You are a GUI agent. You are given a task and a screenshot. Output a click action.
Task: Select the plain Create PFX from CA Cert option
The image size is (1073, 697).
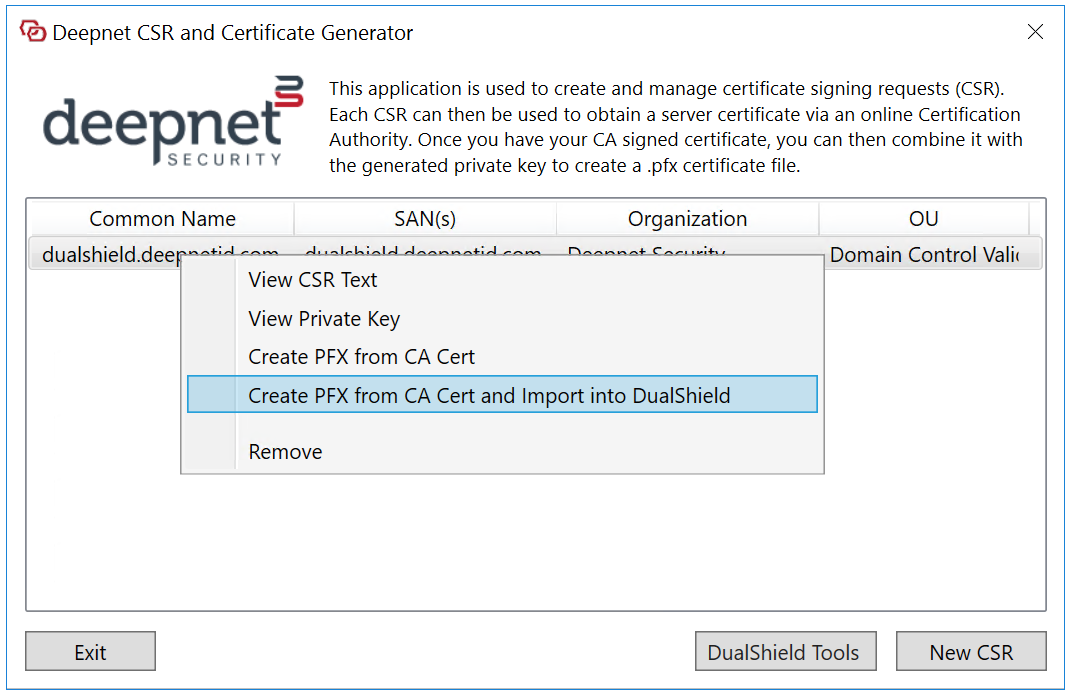pos(361,357)
